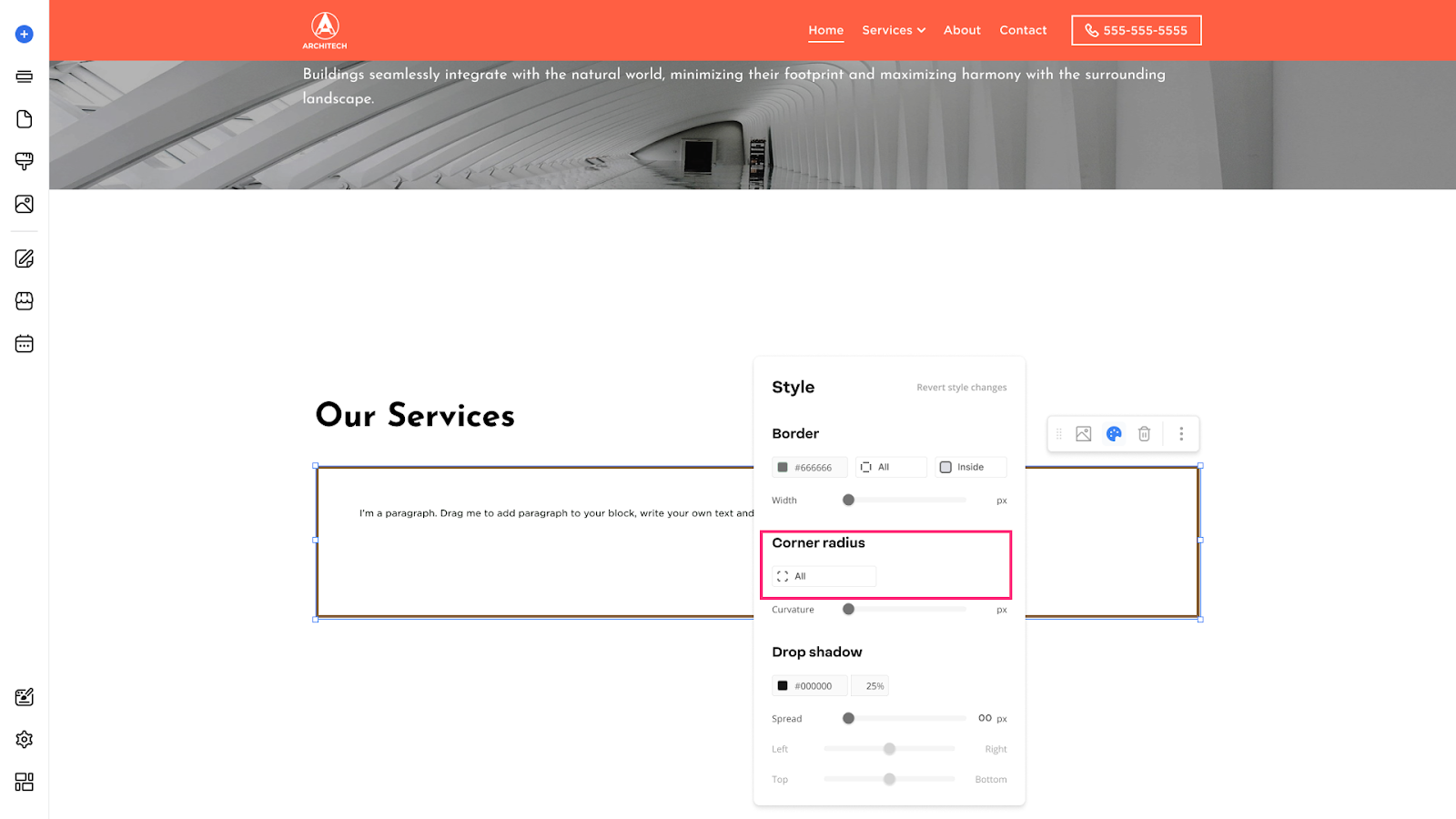Open the border sides All dropdown
The height and width of the screenshot is (819, 1456).
coord(891,467)
